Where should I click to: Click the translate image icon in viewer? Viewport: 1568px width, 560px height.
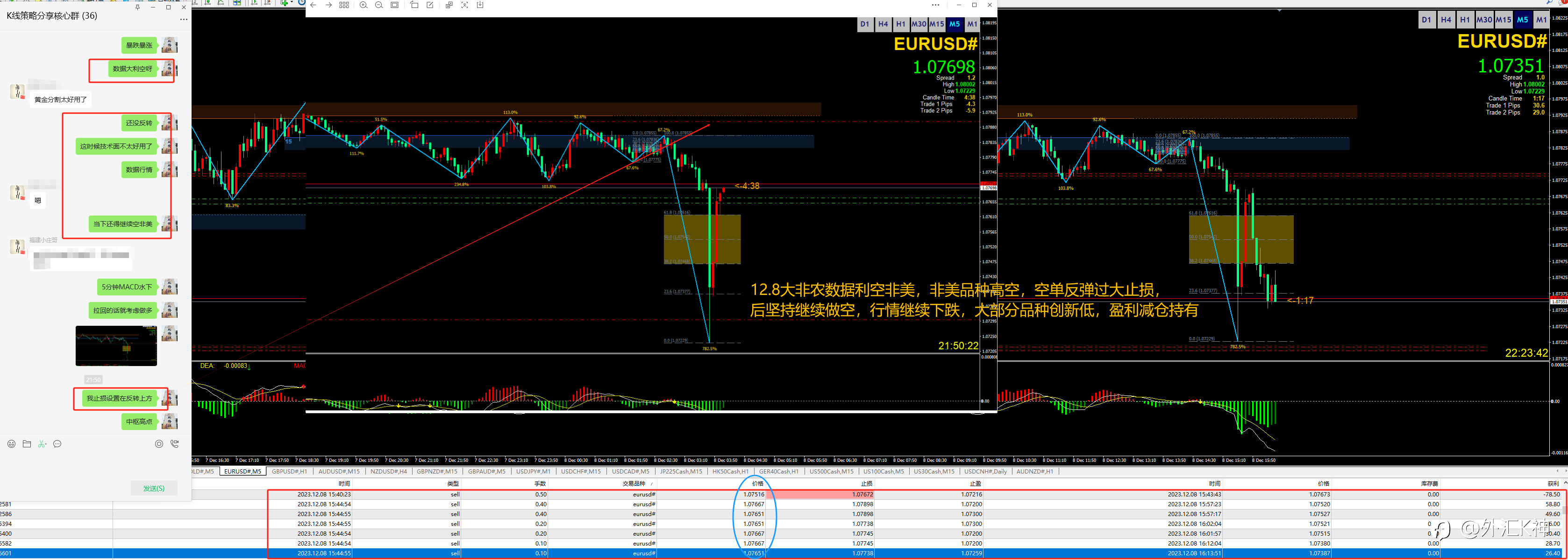tap(449, 5)
